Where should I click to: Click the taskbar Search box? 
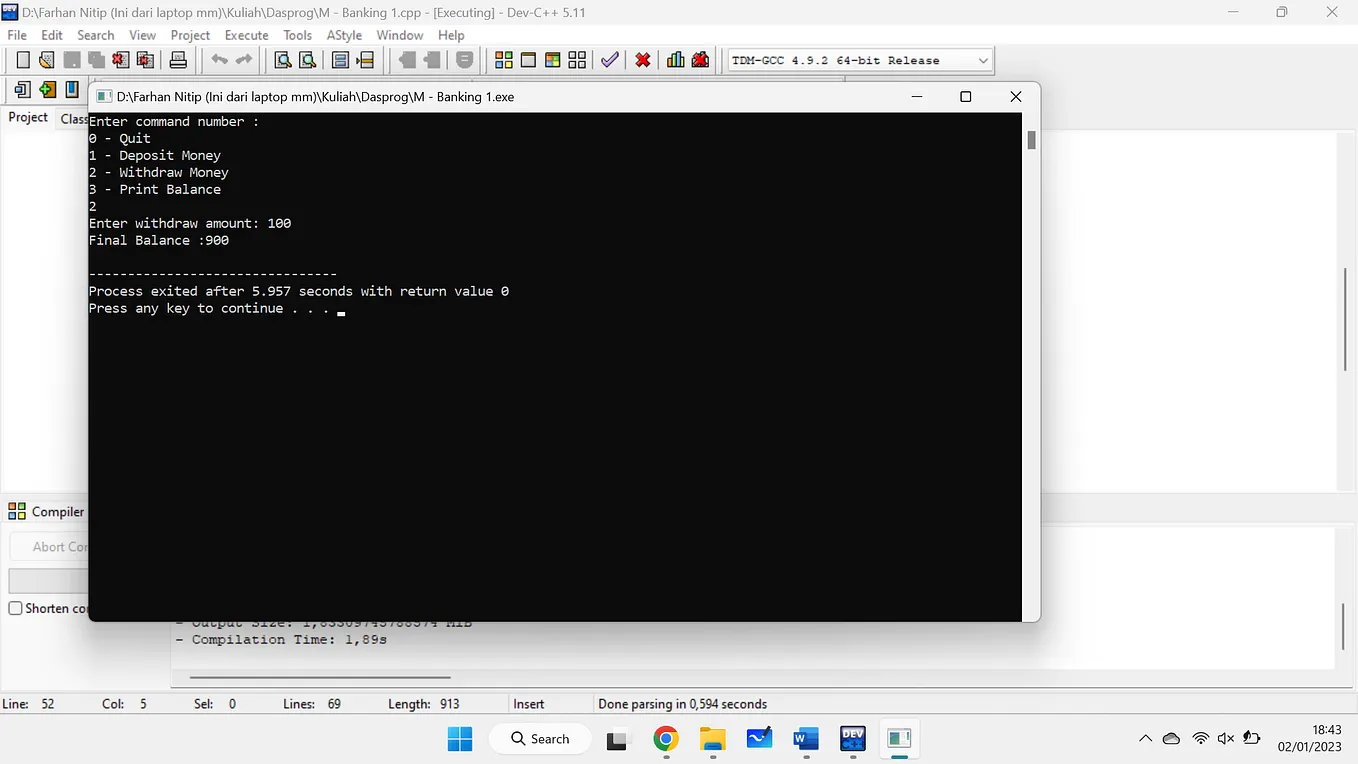(x=541, y=739)
